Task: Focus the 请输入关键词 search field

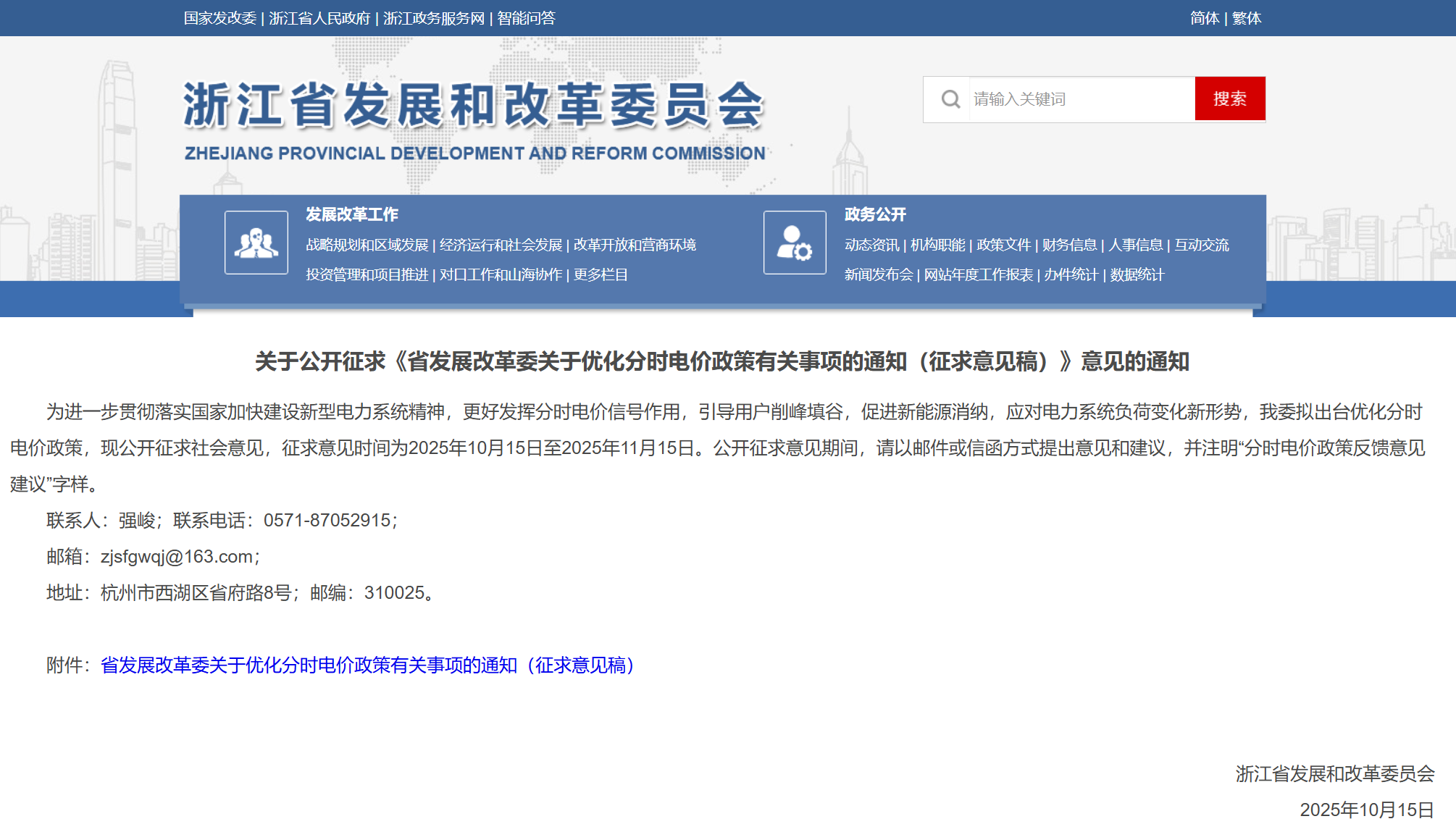Action: coord(1079,99)
